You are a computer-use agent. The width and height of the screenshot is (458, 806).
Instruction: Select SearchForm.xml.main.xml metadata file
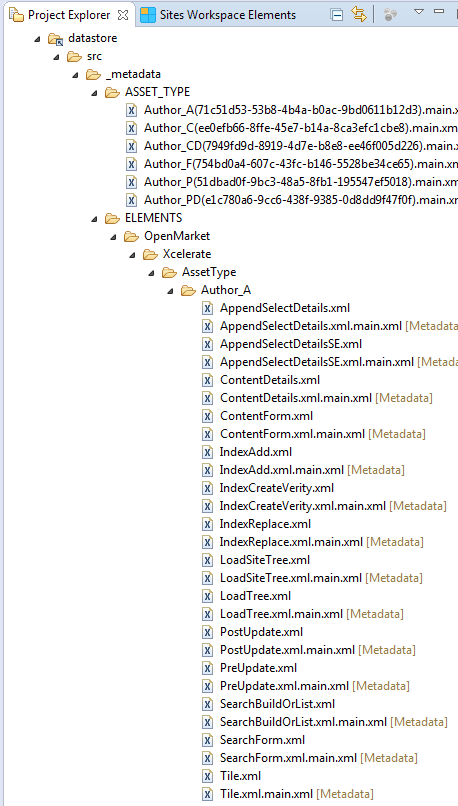pos(319,758)
